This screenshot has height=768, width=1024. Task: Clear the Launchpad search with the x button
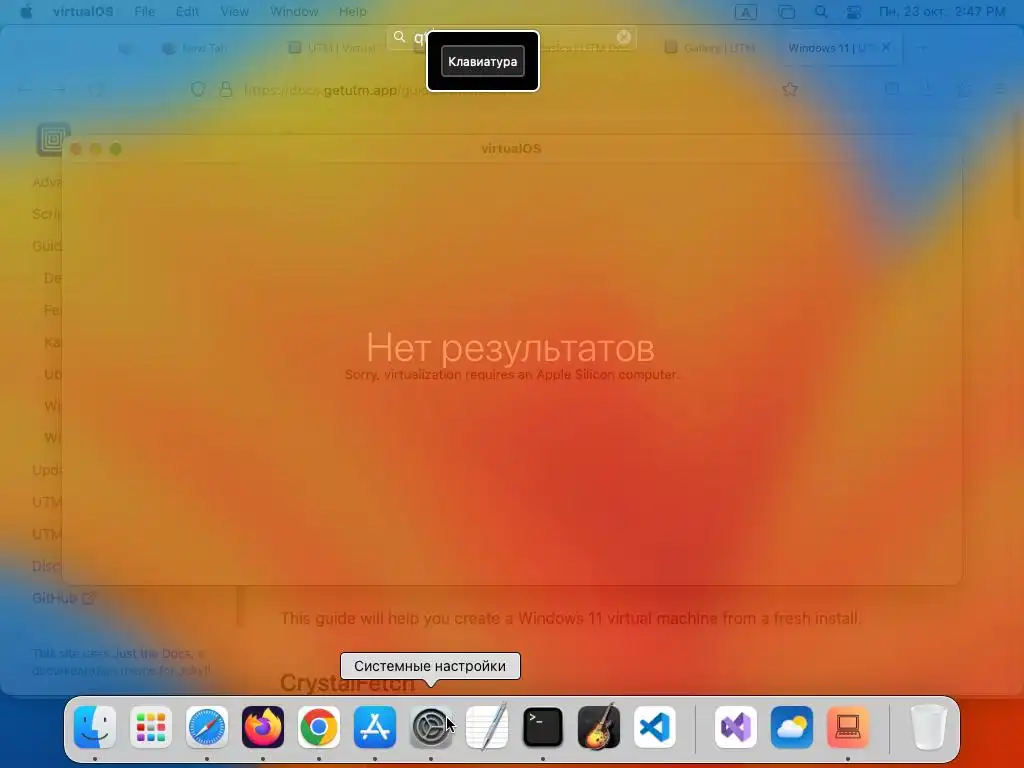pyautogui.click(x=624, y=37)
